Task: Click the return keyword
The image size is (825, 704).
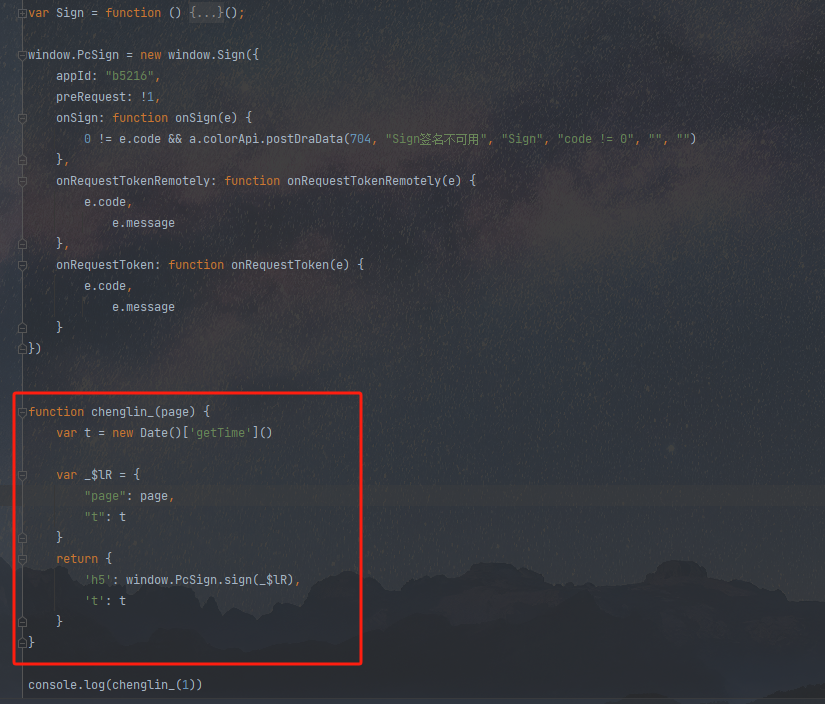Action: (x=77, y=558)
